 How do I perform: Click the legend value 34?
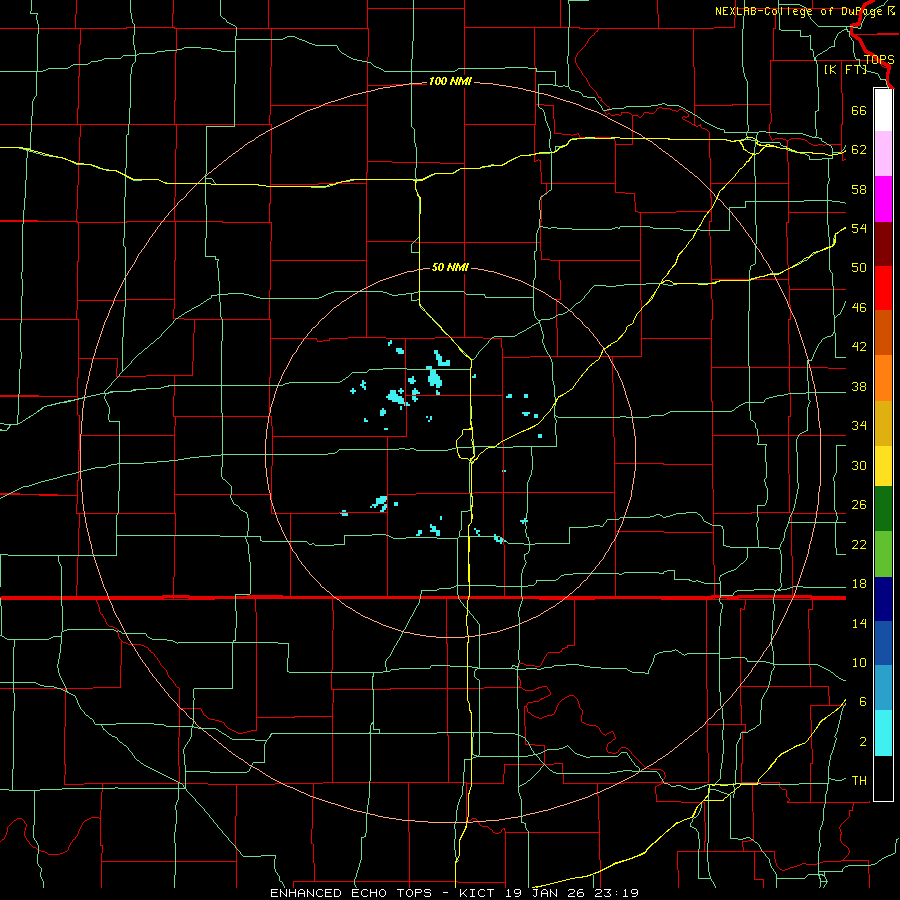(859, 426)
